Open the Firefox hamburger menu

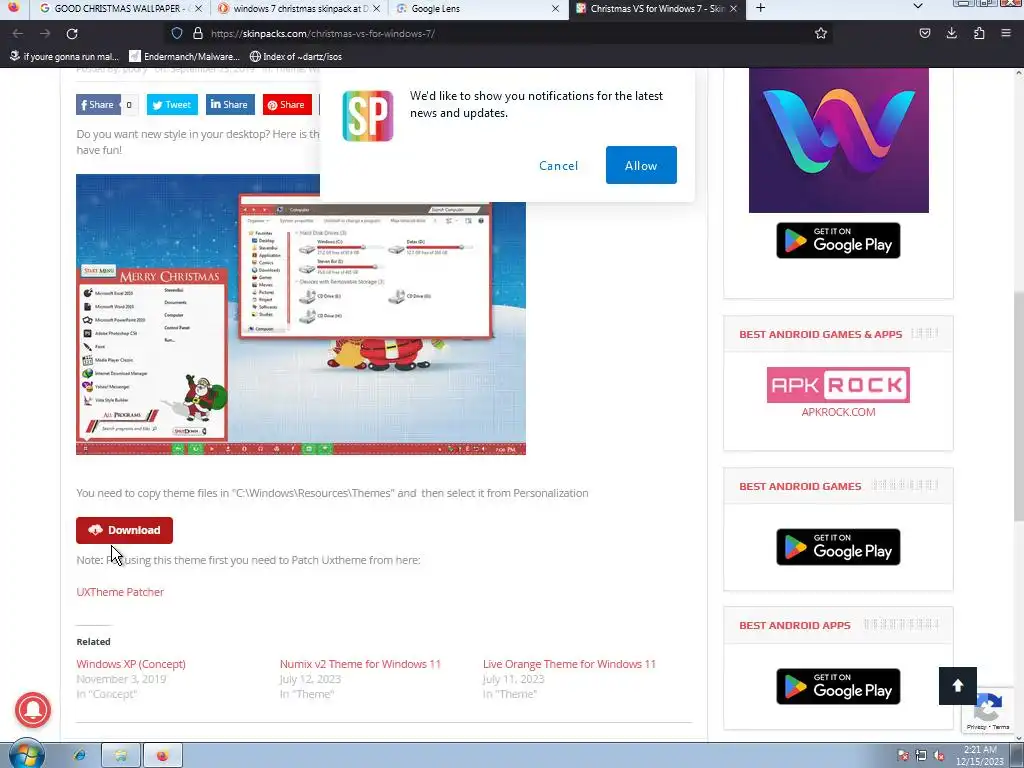(x=1006, y=33)
